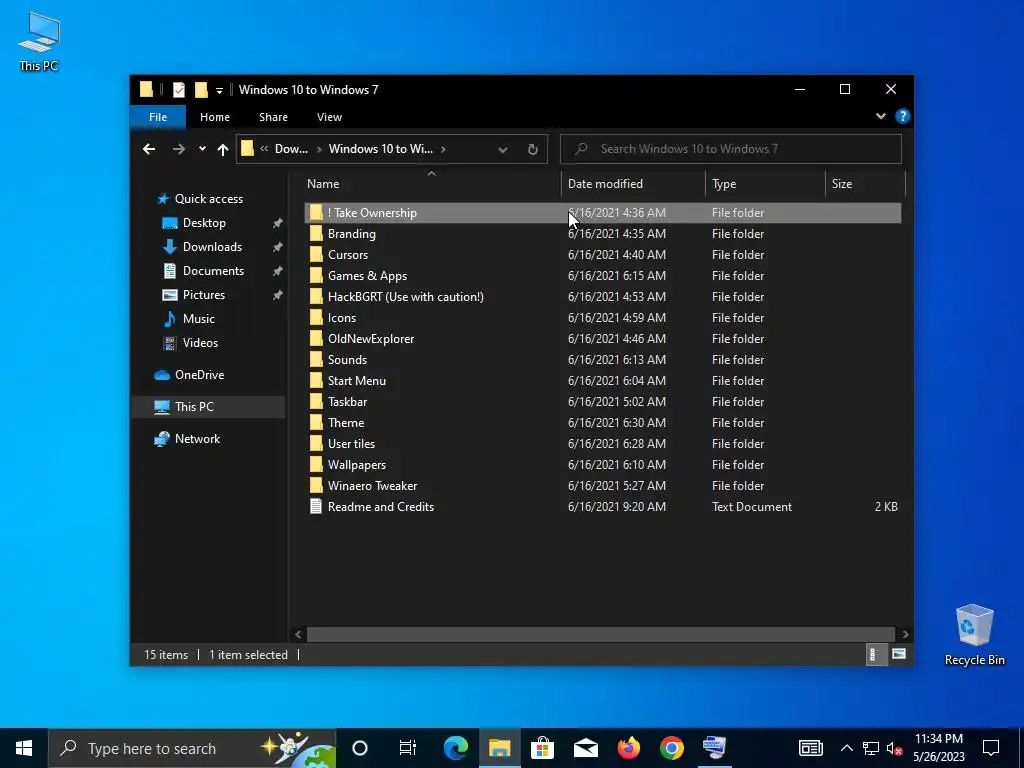Click muted volume tray icon
Viewport: 1024px width, 768px height.
tap(895, 748)
